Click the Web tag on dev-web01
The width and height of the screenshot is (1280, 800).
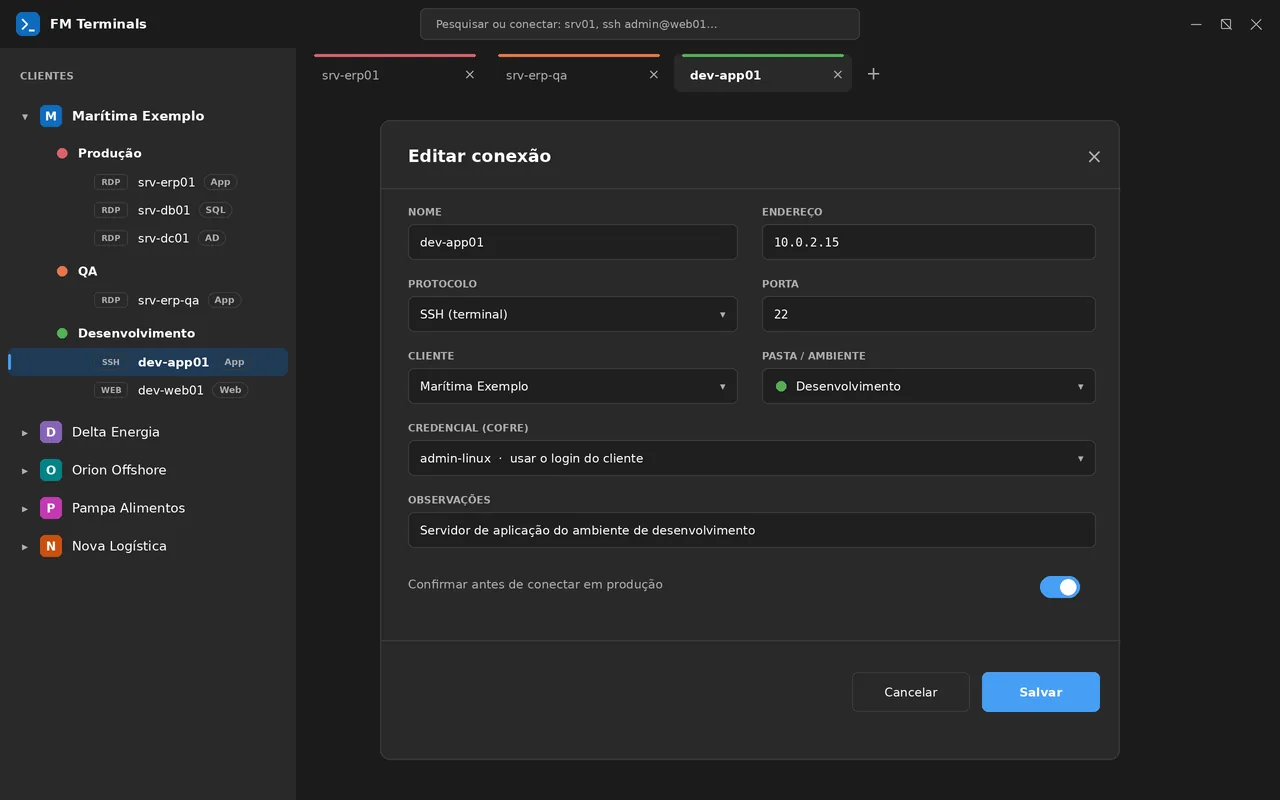point(230,390)
